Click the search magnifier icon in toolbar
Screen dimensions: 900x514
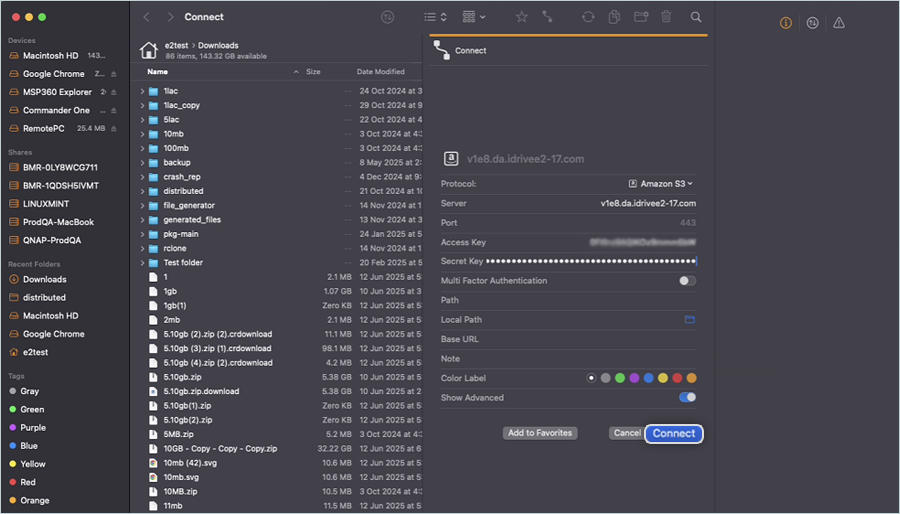[x=696, y=17]
